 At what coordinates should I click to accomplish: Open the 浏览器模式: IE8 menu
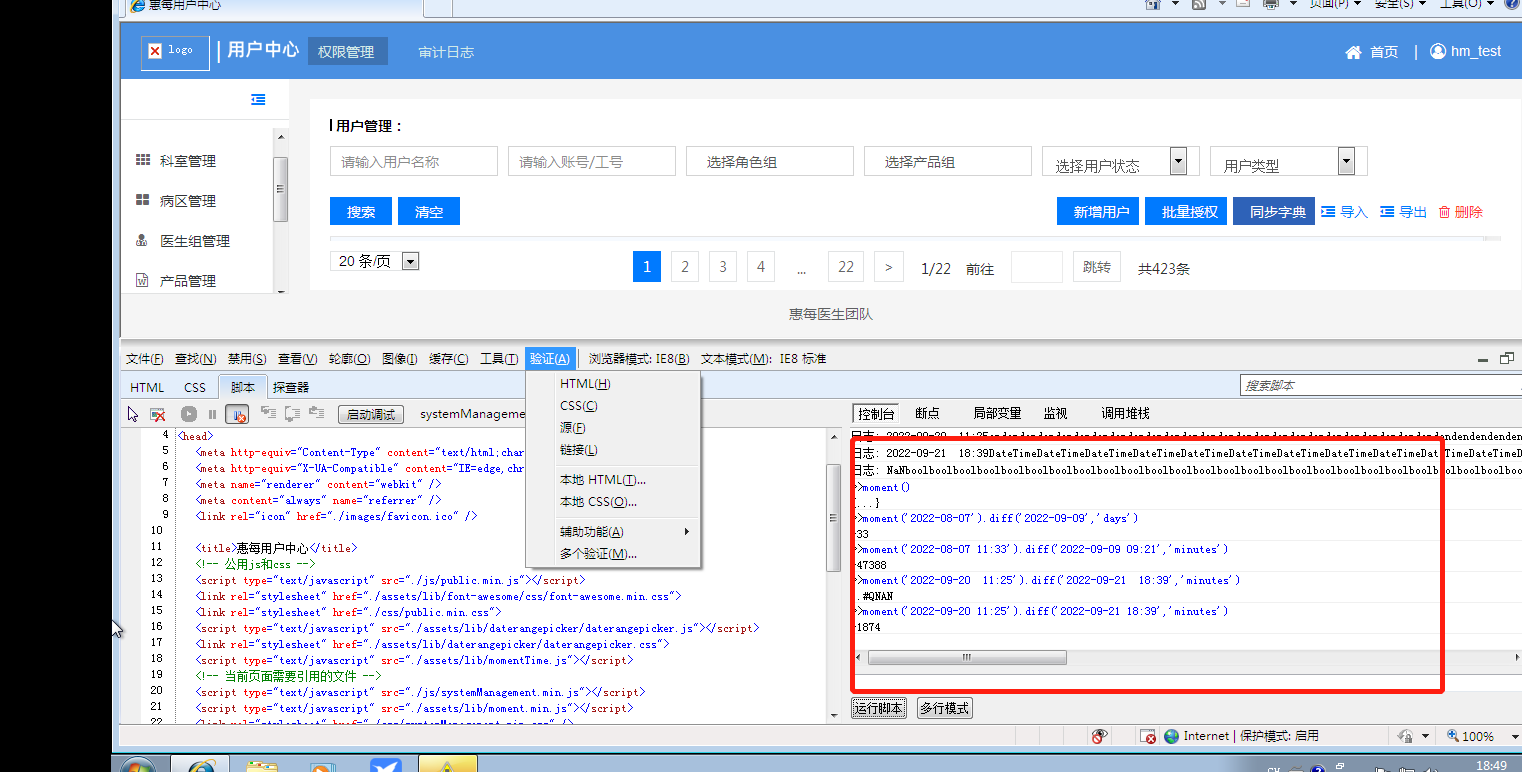[x=639, y=359]
